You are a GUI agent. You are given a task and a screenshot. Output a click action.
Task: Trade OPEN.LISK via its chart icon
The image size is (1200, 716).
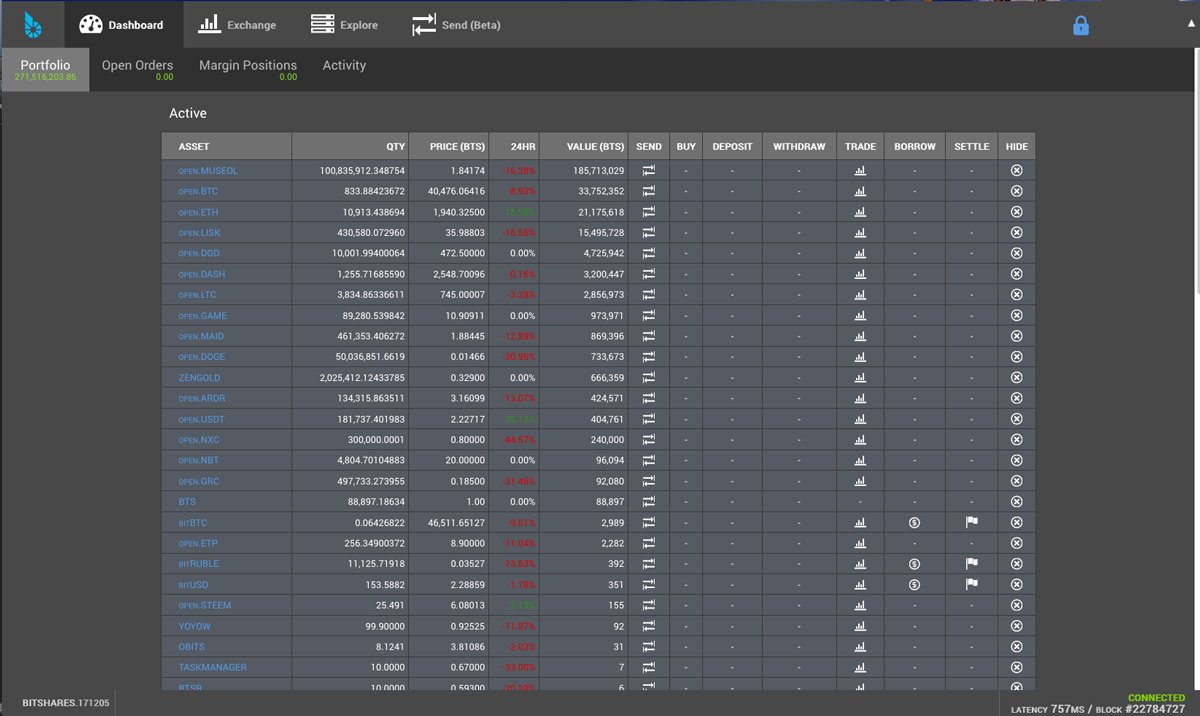[859, 233]
